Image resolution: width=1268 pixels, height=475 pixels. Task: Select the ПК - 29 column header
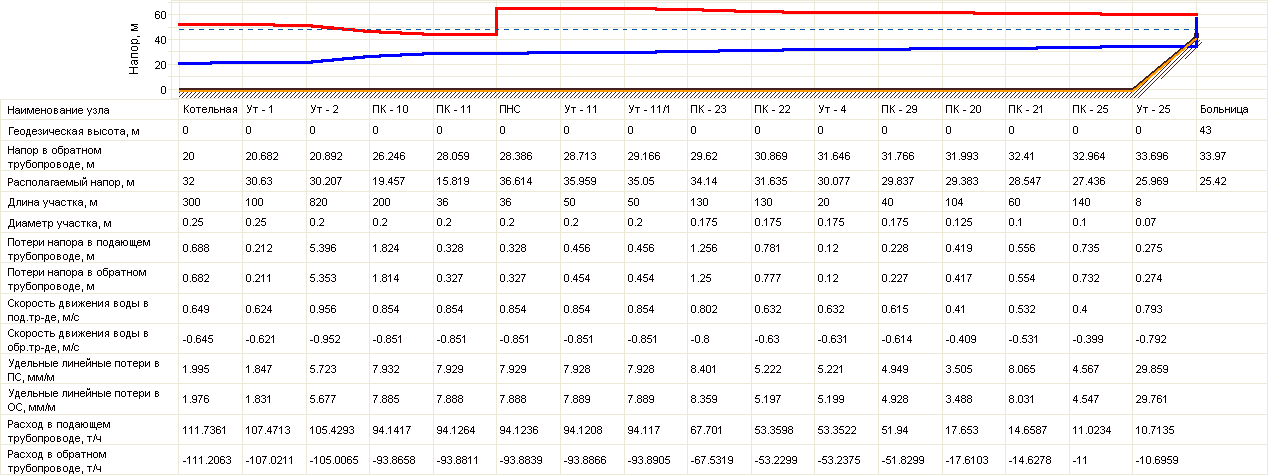899,109
